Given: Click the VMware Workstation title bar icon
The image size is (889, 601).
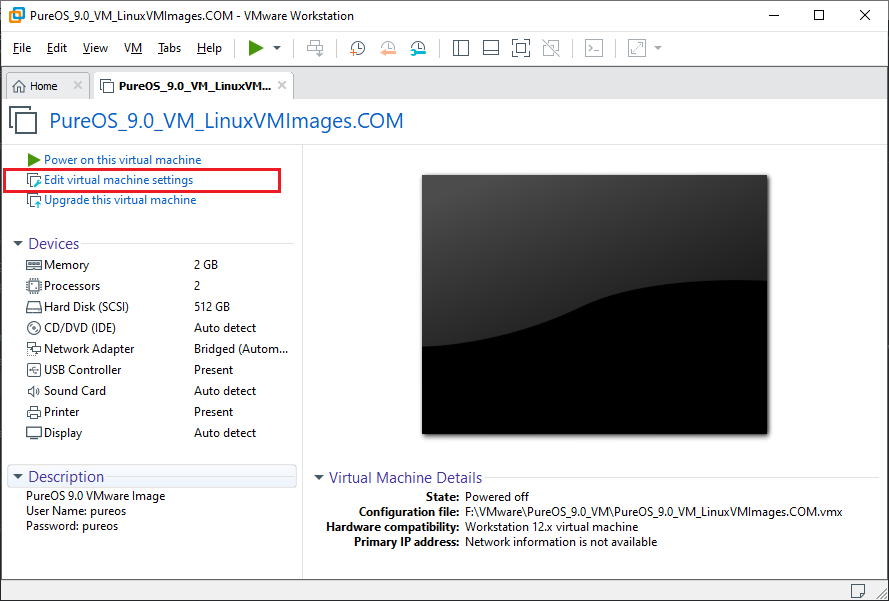Looking at the screenshot, I should [17, 15].
